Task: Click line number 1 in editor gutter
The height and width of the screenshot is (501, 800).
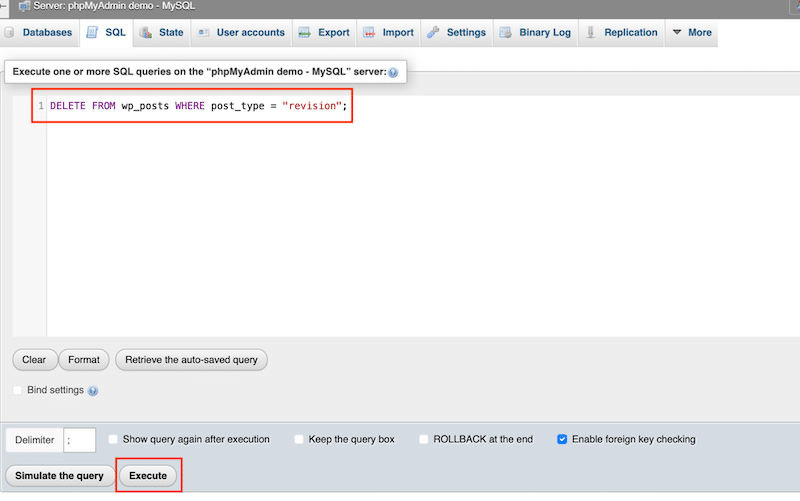Action: tap(41, 106)
